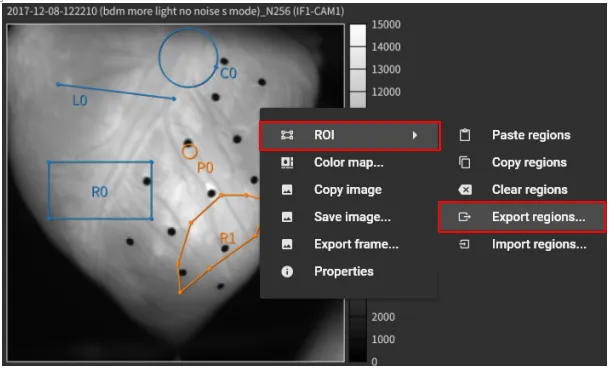Viewport: 610px width, 370px height.
Task: Click the Export regions arrow icon
Action: tap(465, 217)
